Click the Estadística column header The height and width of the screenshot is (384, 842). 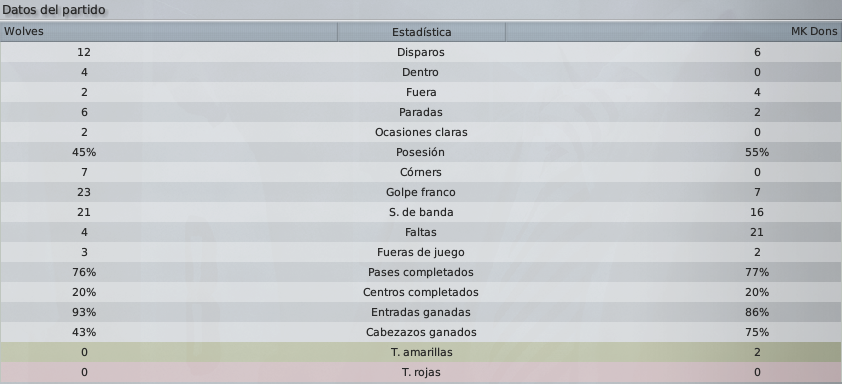click(x=422, y=32)
